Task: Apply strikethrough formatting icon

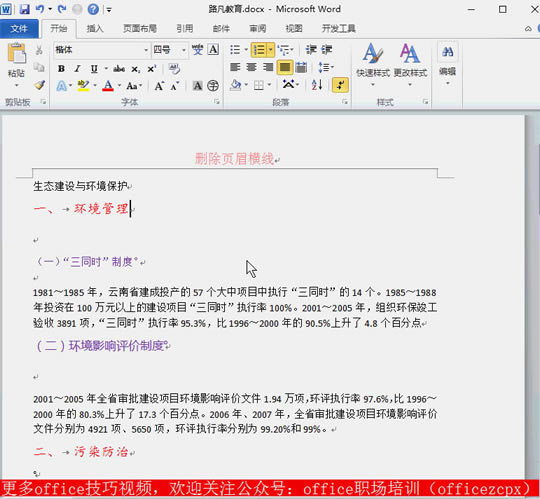Action: [119, 69]
